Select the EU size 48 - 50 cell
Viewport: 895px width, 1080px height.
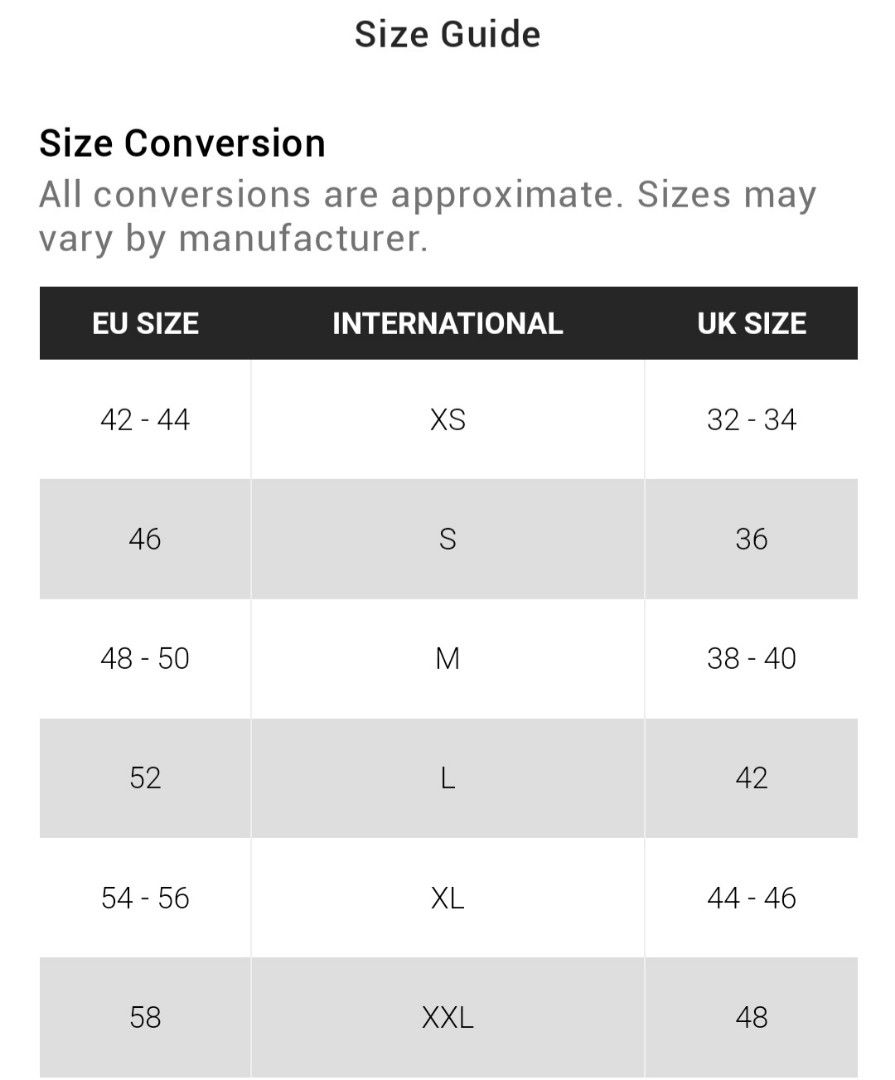click(145, 659)
